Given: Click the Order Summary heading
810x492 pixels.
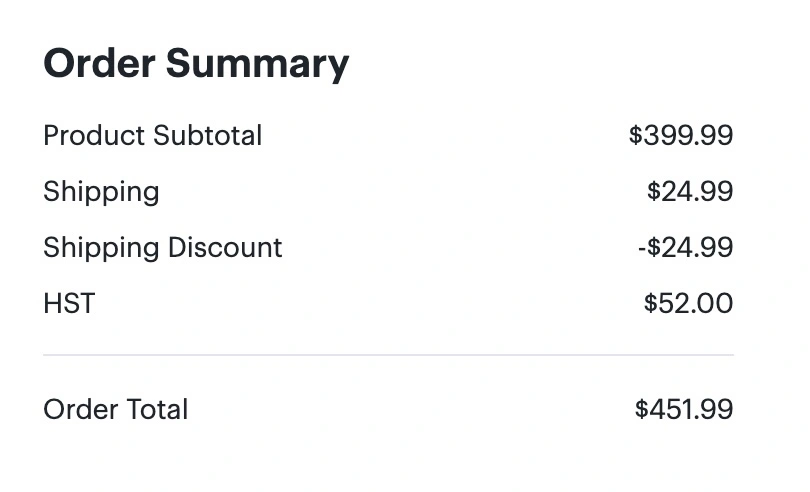Looking at the screenshot, I should [x=196, y=64].
